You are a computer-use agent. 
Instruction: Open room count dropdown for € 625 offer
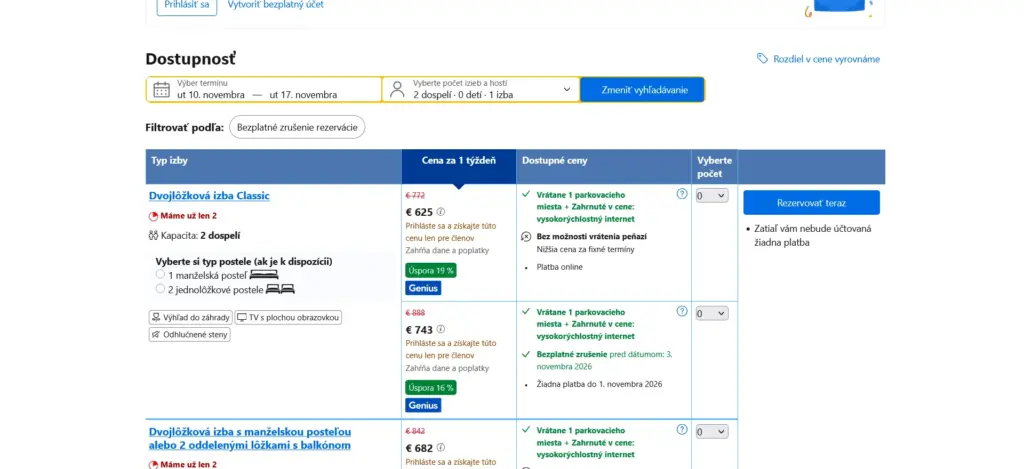tap(712, 195)
